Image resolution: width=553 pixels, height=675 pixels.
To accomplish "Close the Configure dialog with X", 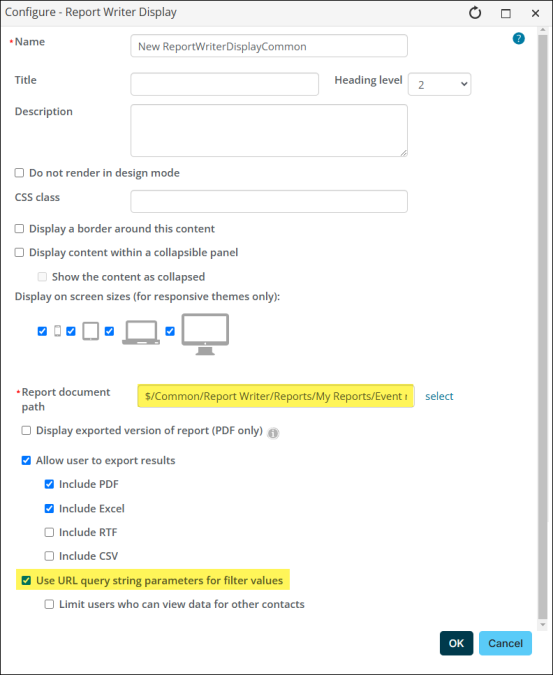I will tap(535, 13).
